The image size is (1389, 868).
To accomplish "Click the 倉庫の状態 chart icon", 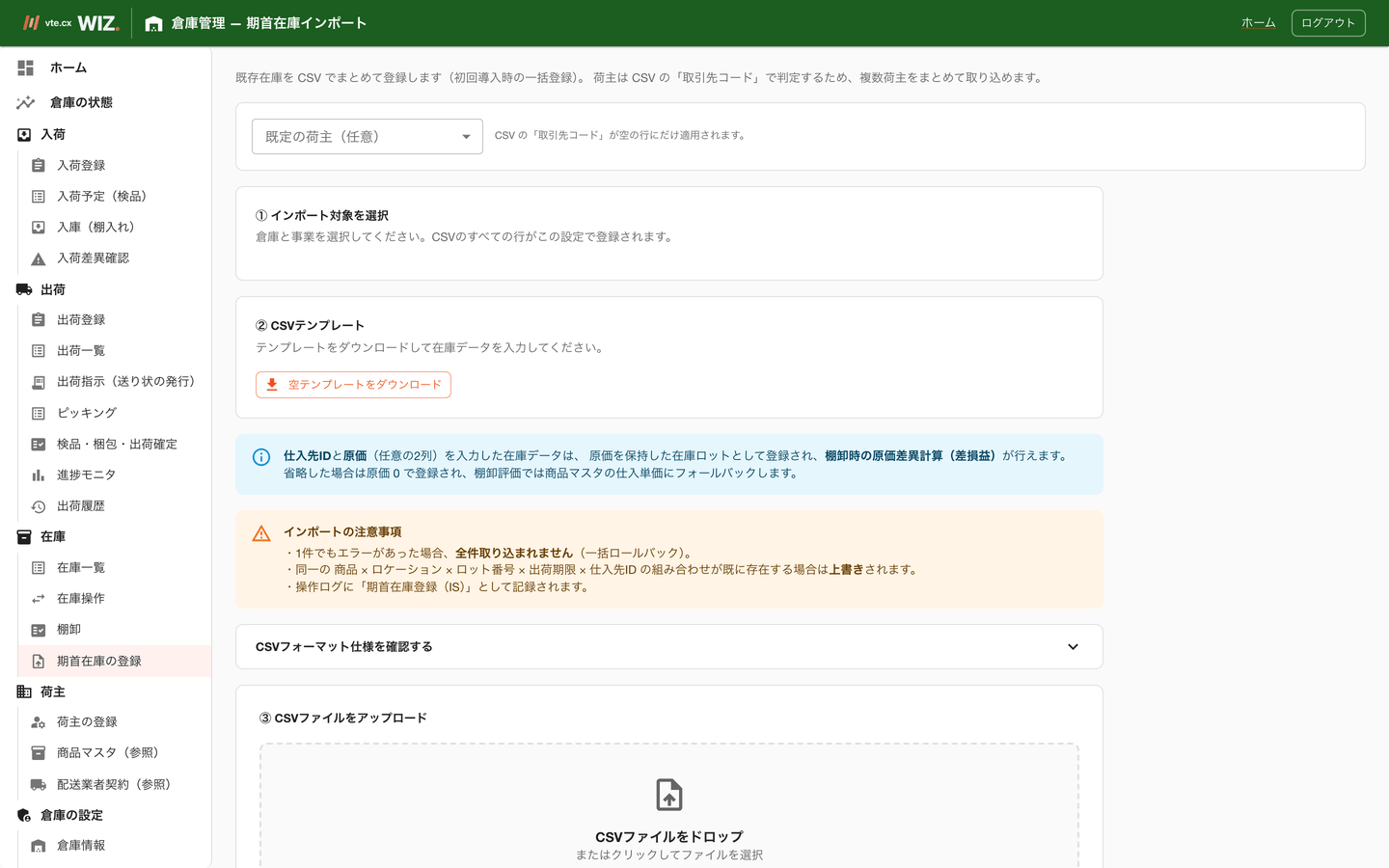I will click(26, 102).
